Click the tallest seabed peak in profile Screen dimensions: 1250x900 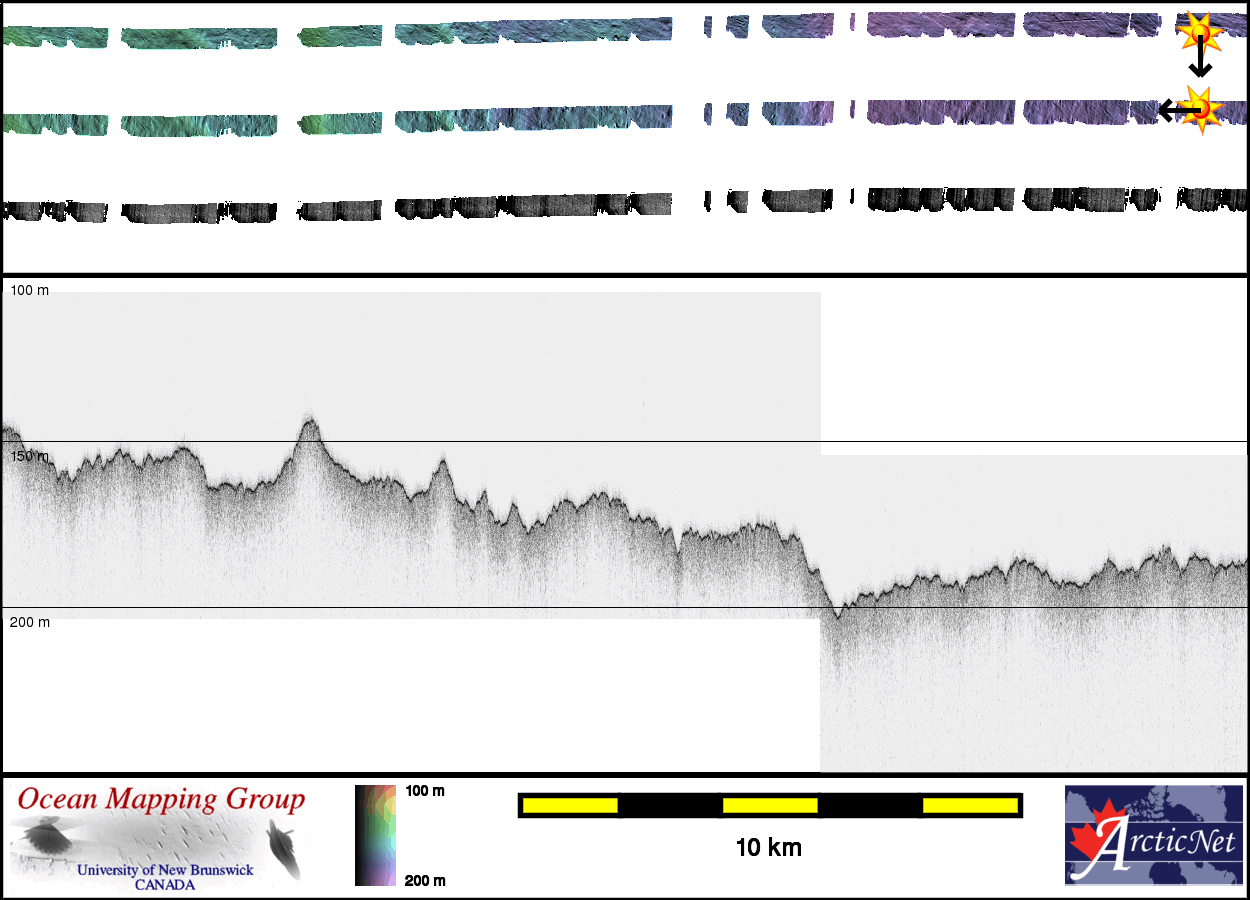click(x=310, y=421)
